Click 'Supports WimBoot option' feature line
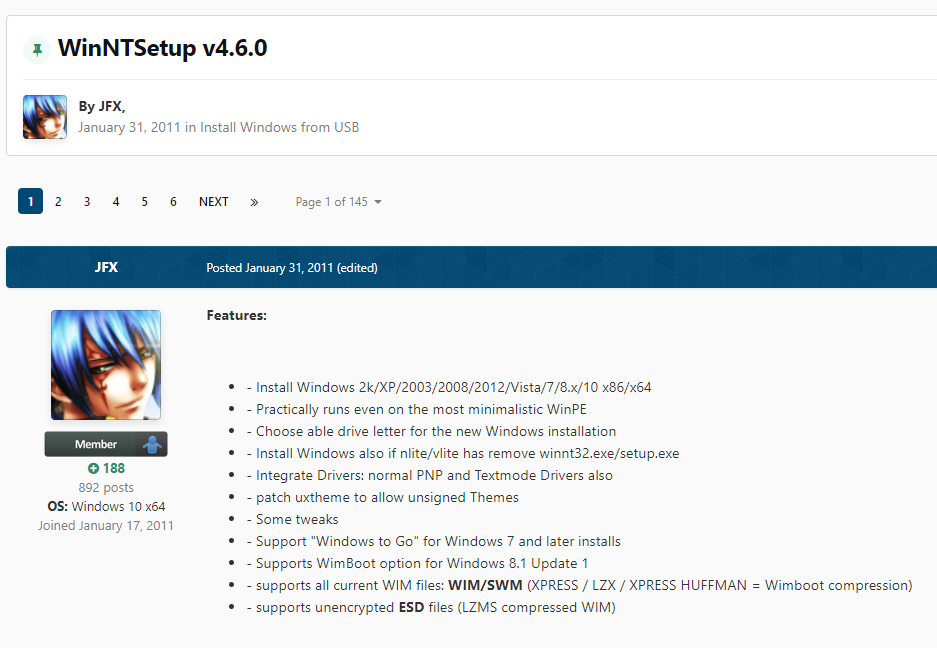This screenshot has height=648, width=937. 417,564
